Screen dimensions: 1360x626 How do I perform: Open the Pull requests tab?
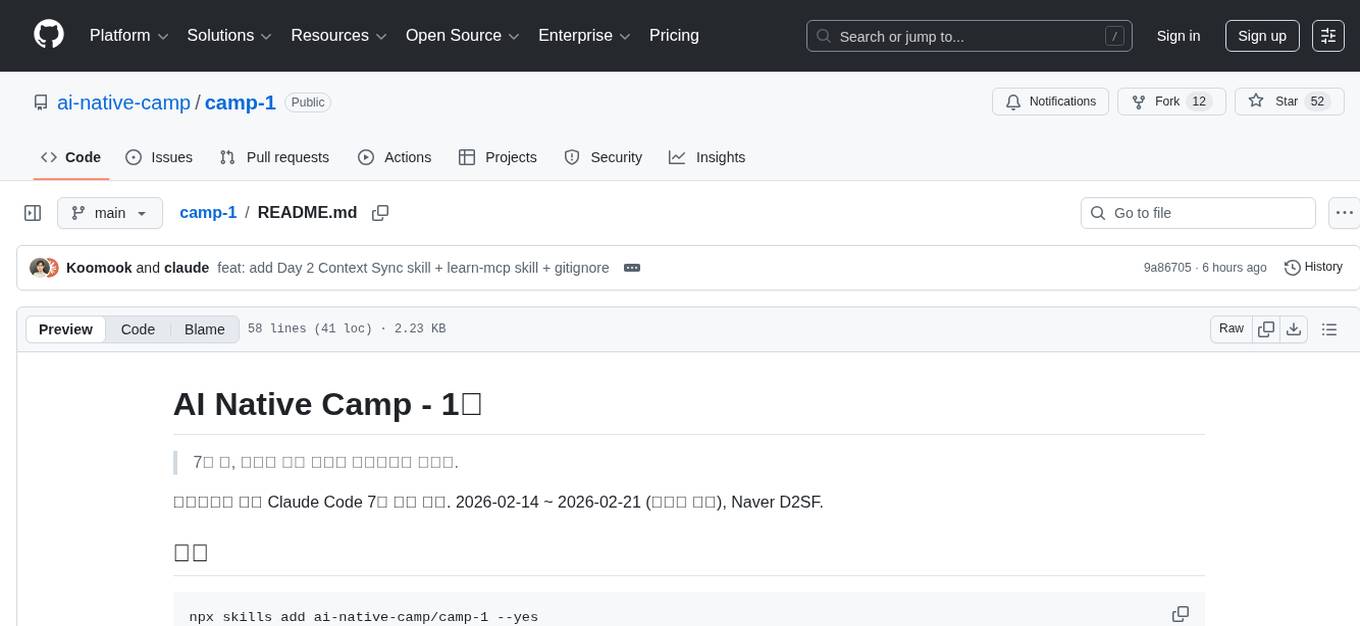pos(274,157)
